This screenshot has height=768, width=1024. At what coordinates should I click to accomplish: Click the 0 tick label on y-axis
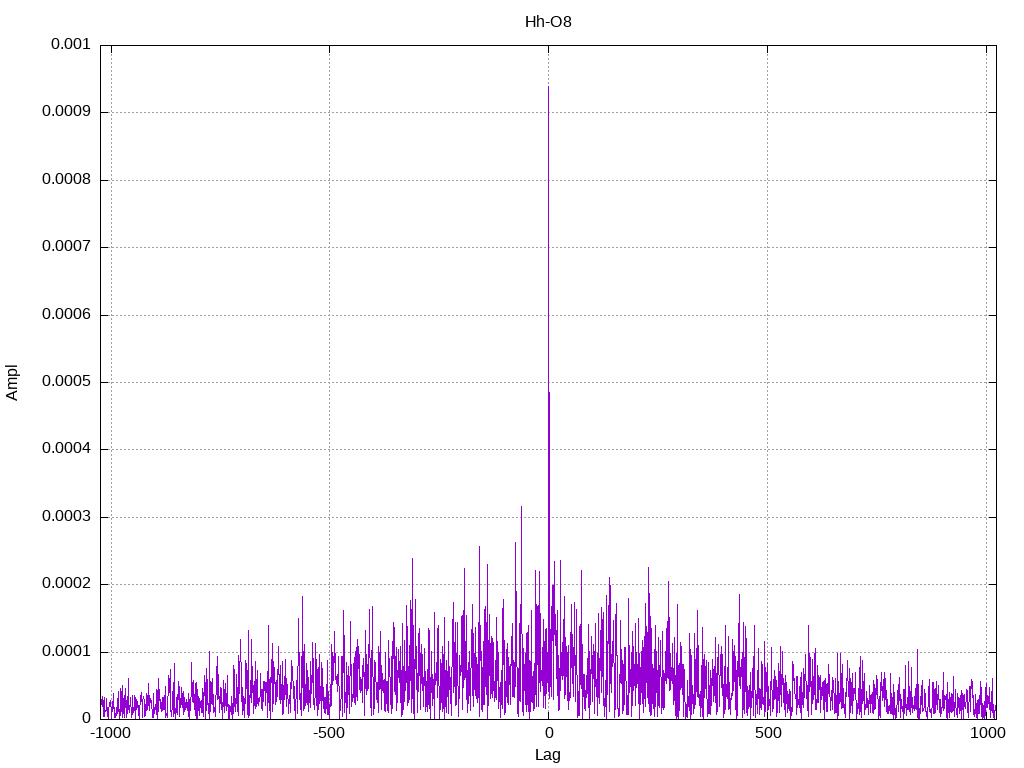86,719
